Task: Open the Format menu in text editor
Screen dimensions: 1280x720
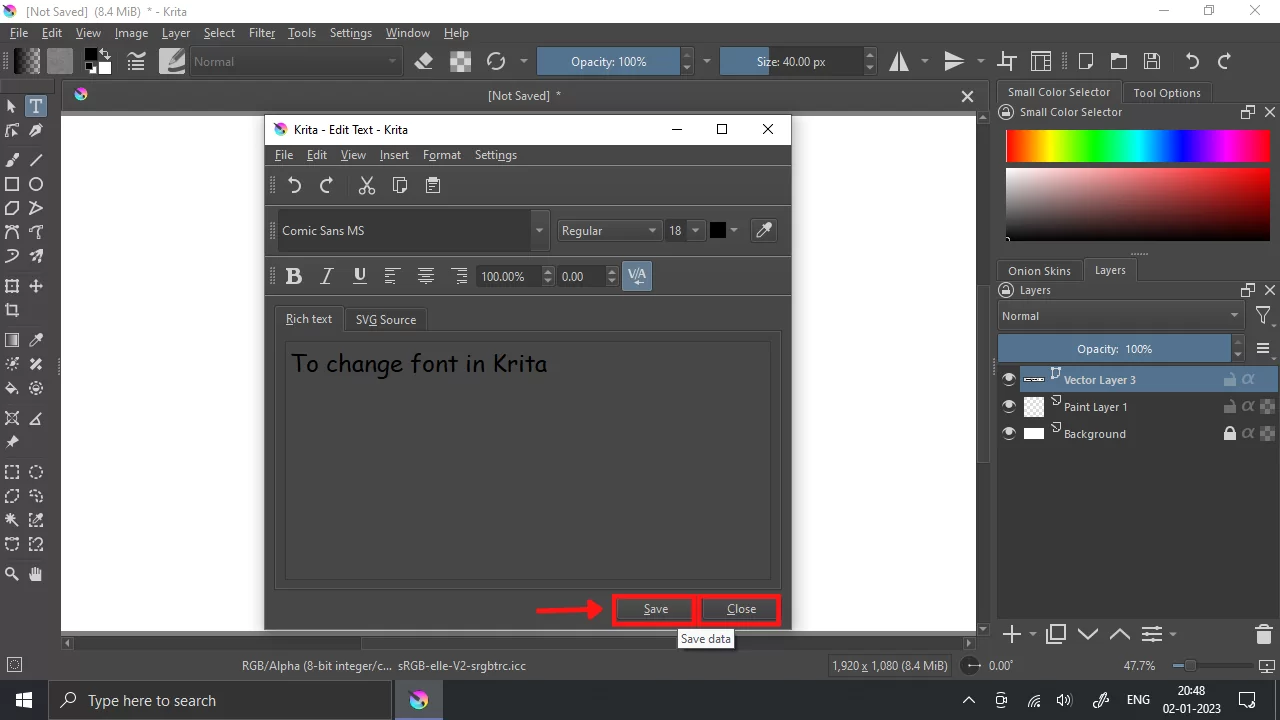Action: [x=442, y=155]
